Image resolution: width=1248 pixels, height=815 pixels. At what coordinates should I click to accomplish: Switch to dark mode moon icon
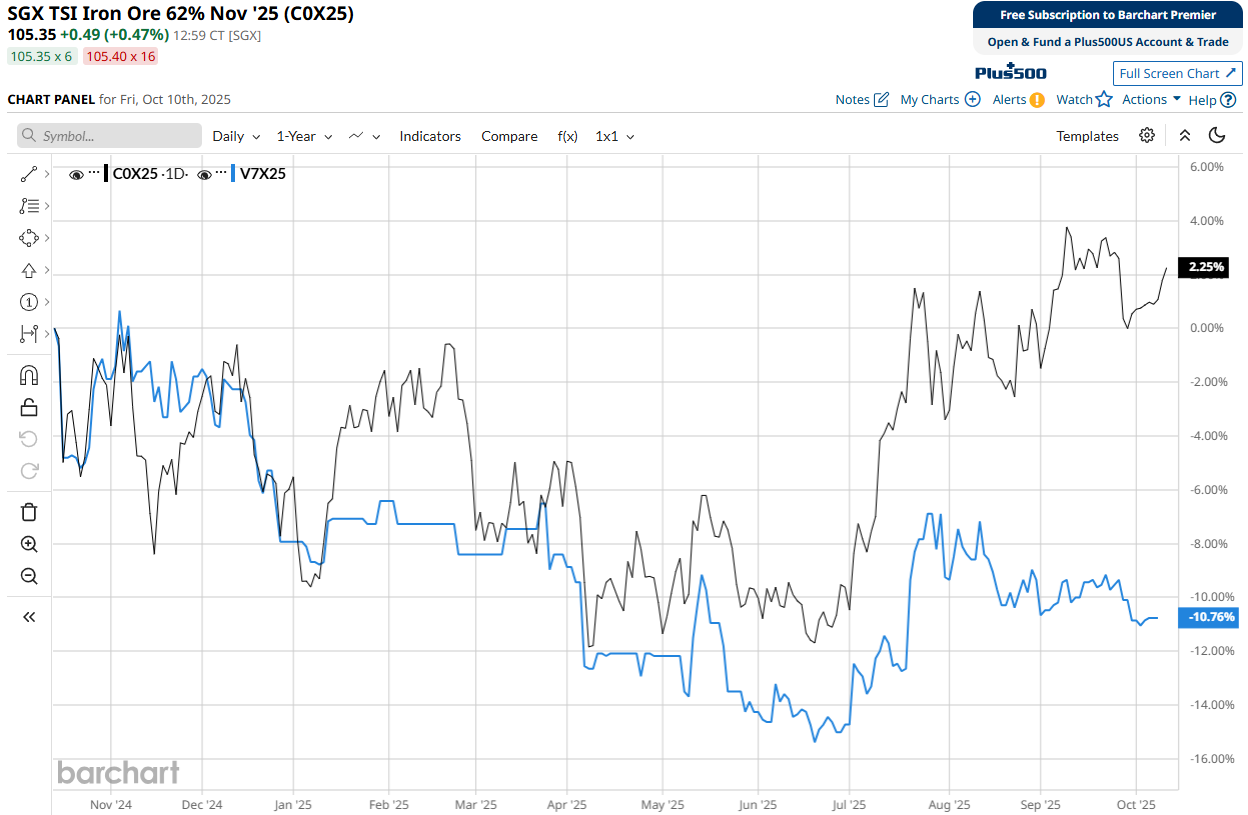pos(1217,136)
